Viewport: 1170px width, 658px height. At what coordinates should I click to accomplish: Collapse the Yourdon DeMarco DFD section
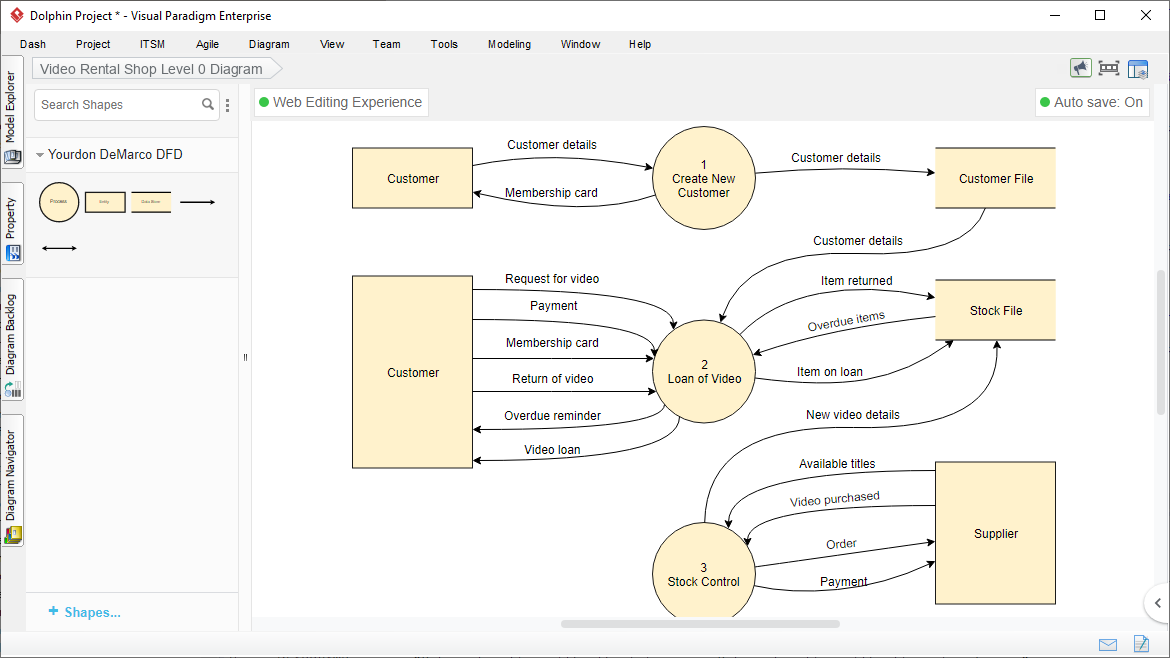tap(40, 155)
